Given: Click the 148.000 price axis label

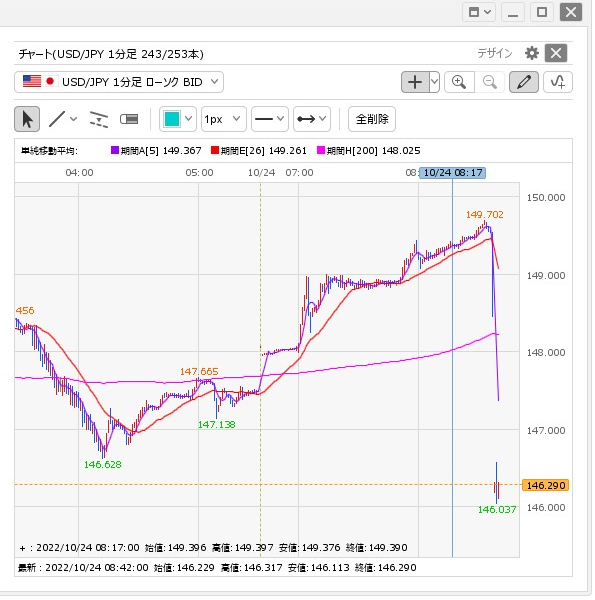Looking at the screenshot, I should click(546, 353).
